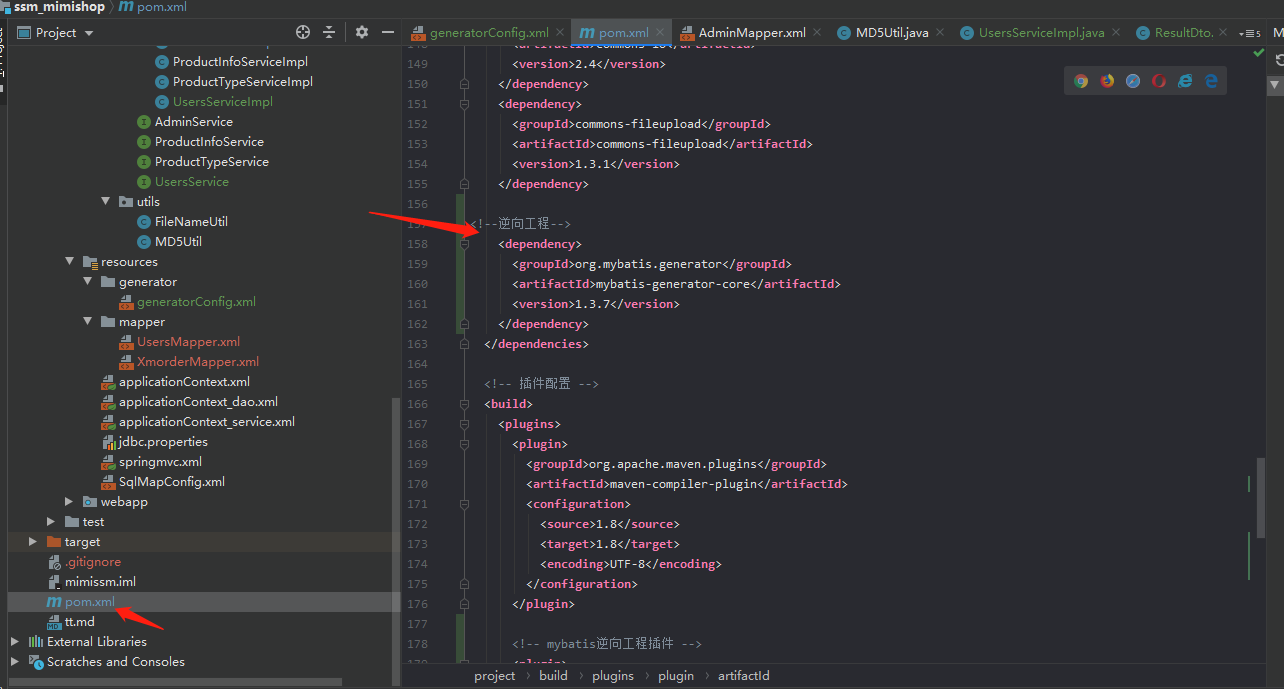Click pom.xml in top navigation bar

(x=152, y=7)
